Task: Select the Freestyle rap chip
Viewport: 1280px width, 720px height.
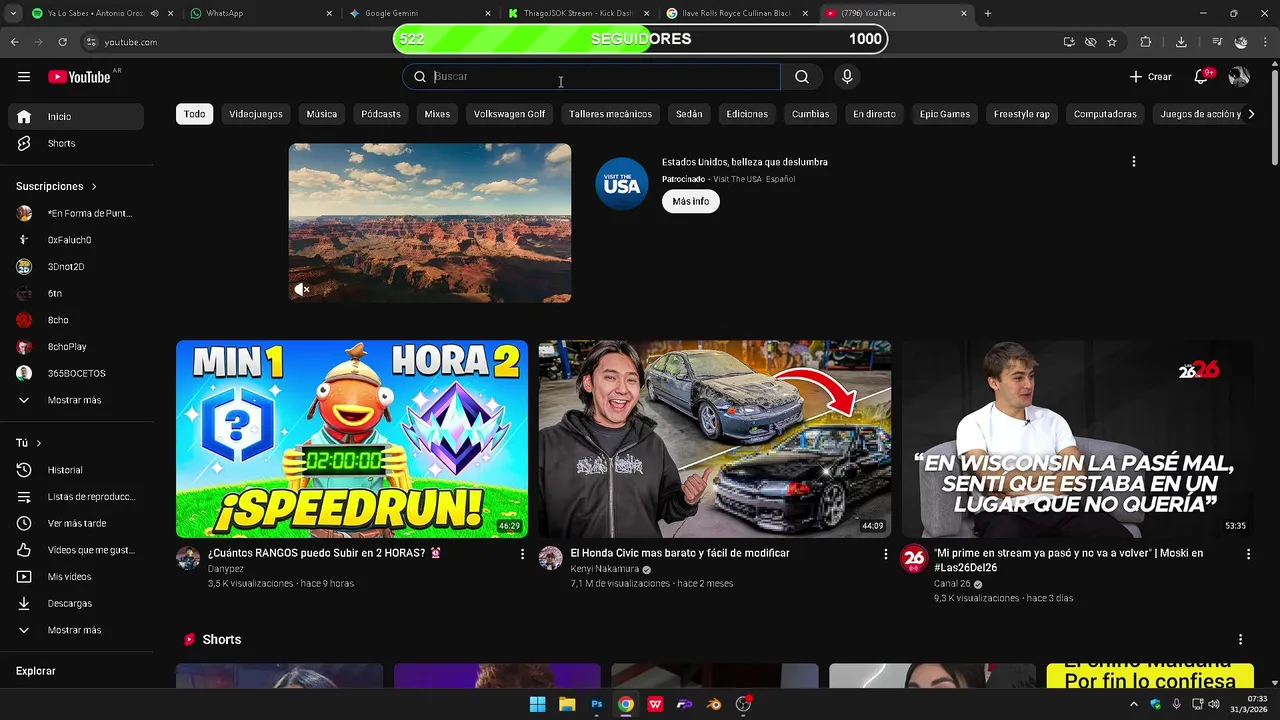Action: tap(1022, 114)
